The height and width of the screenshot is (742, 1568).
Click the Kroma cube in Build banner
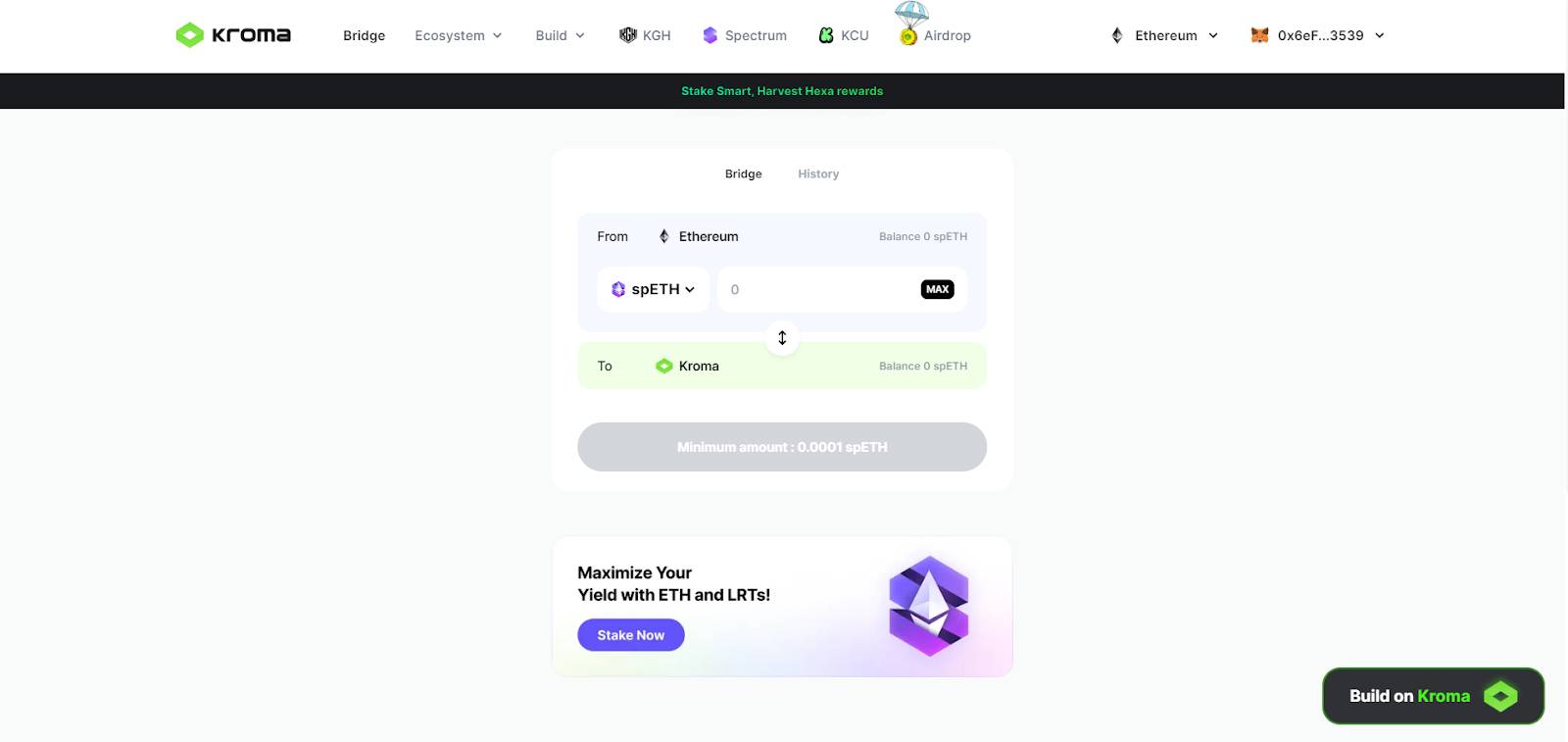click(1500, 696)
